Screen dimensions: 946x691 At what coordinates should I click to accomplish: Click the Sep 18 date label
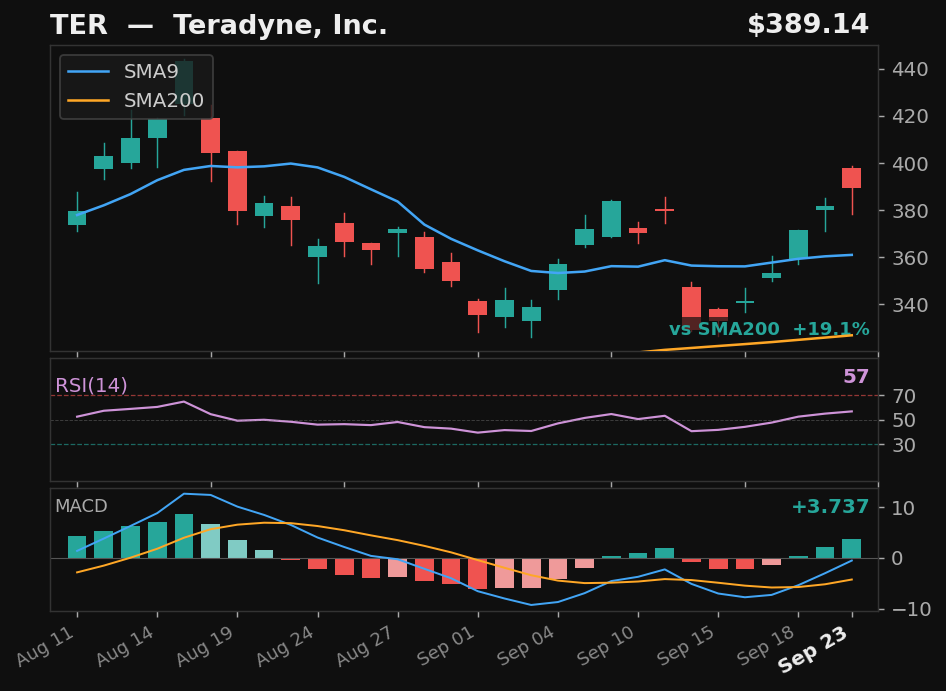(x=768, y=645)
